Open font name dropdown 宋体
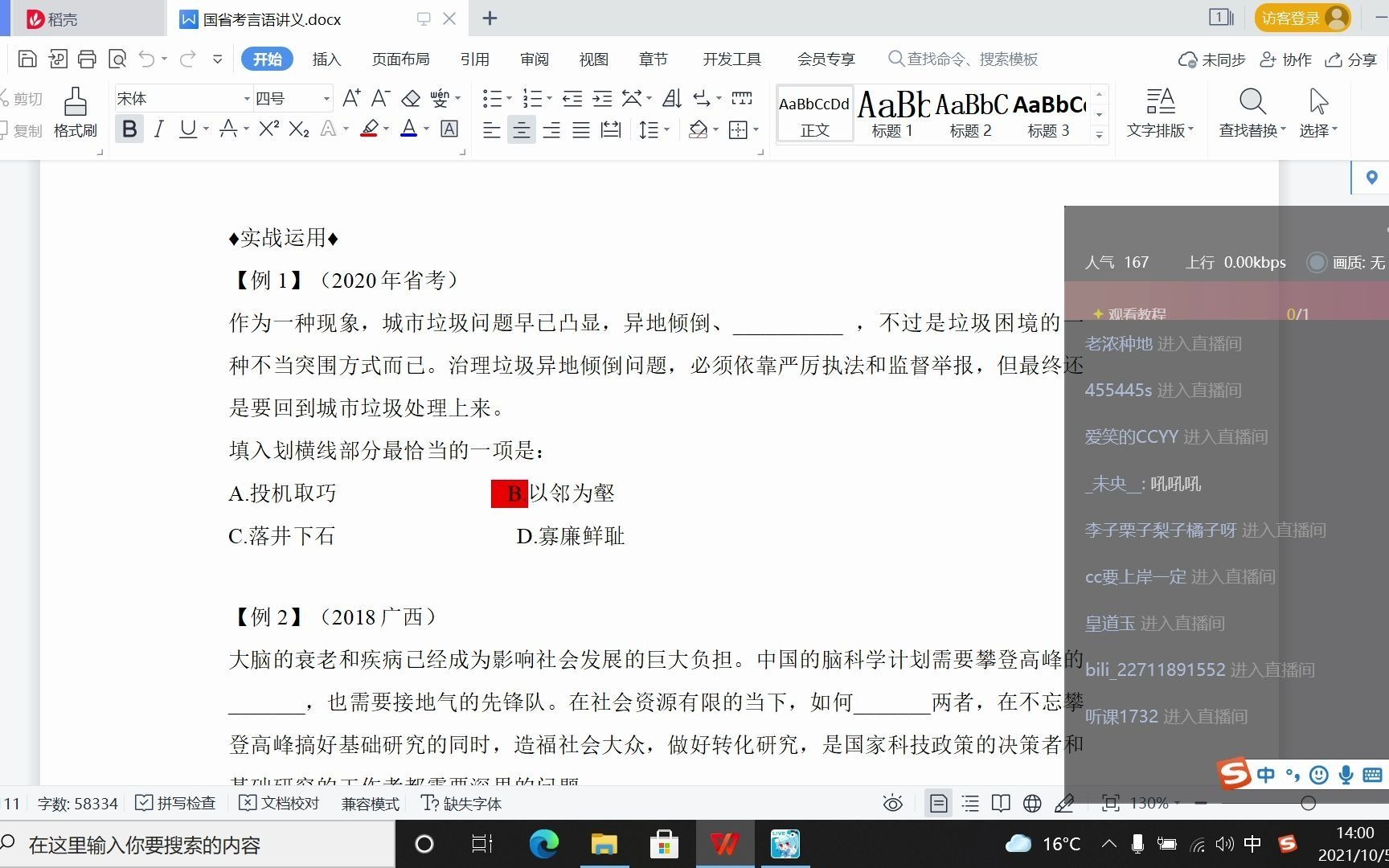This screenshot has height=868, width=1389. [x=247, y=98]
